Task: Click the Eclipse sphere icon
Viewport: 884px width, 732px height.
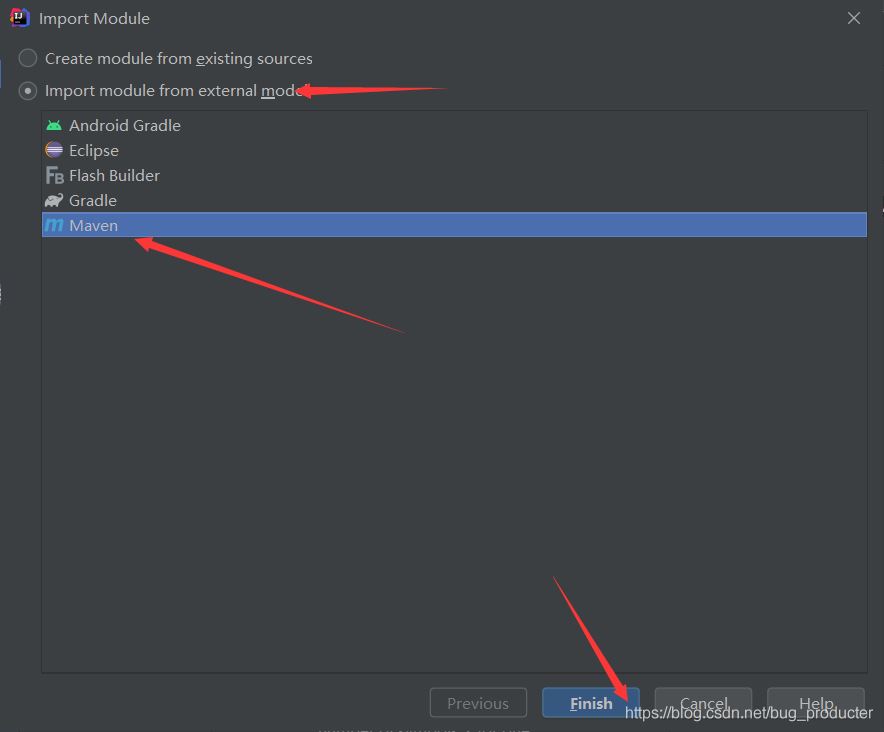Action: click(x=54, y=150)
